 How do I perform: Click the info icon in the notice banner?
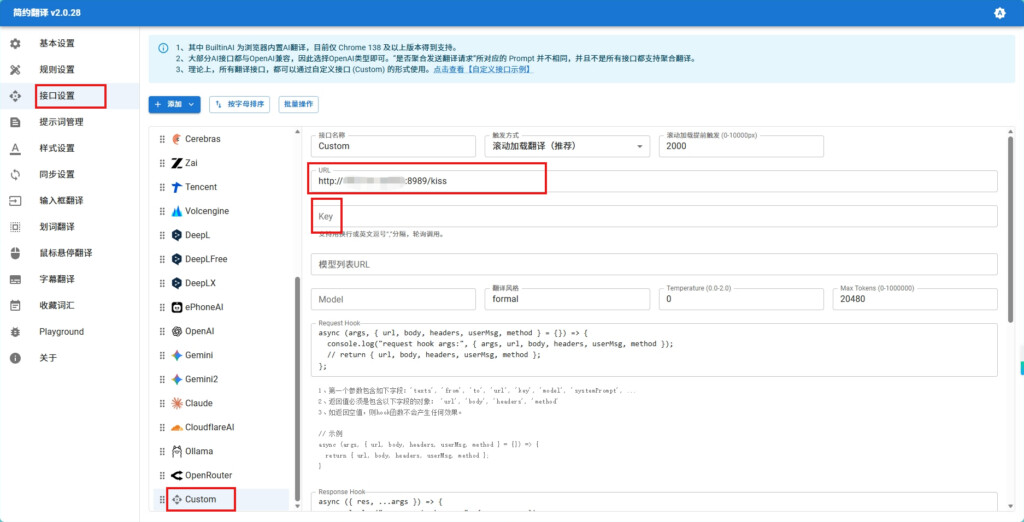163,48
